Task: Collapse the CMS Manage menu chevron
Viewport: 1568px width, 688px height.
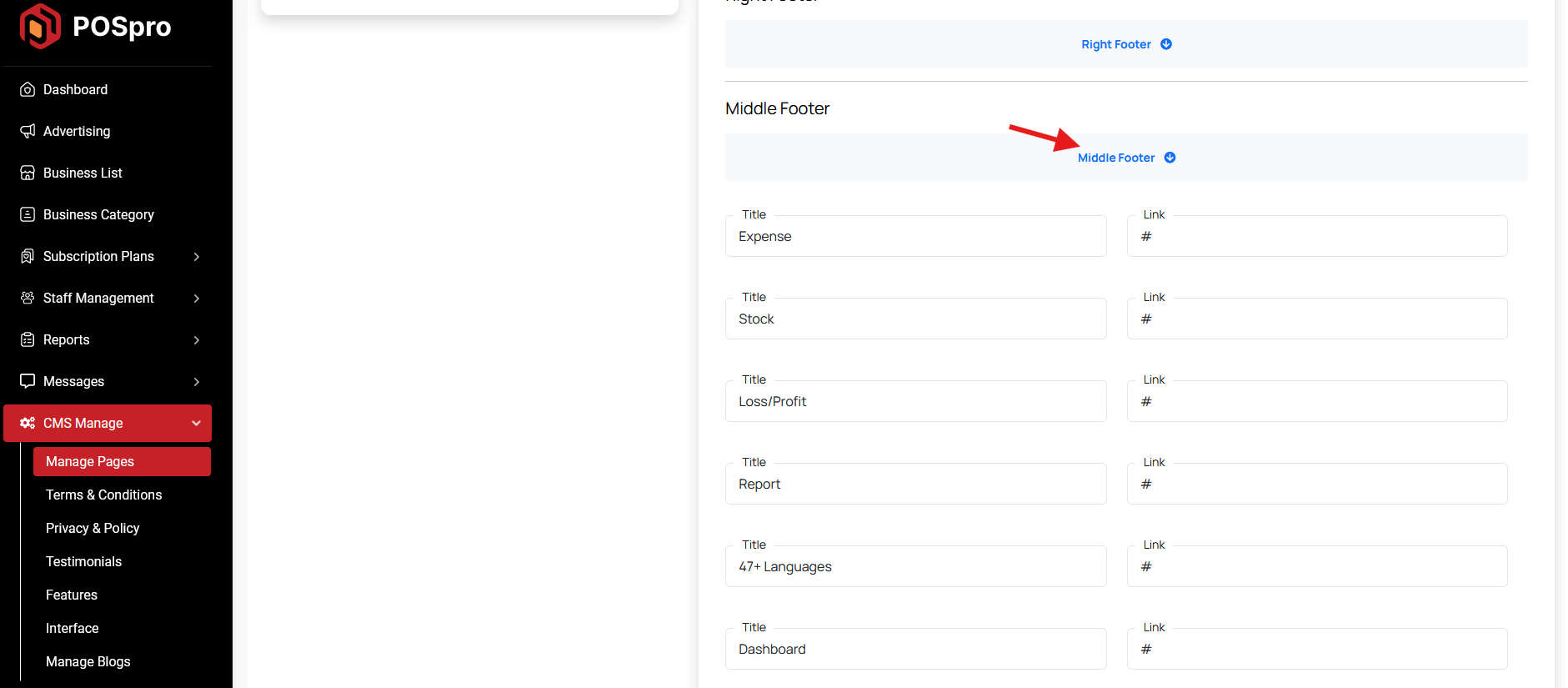Action: [197, 424]
